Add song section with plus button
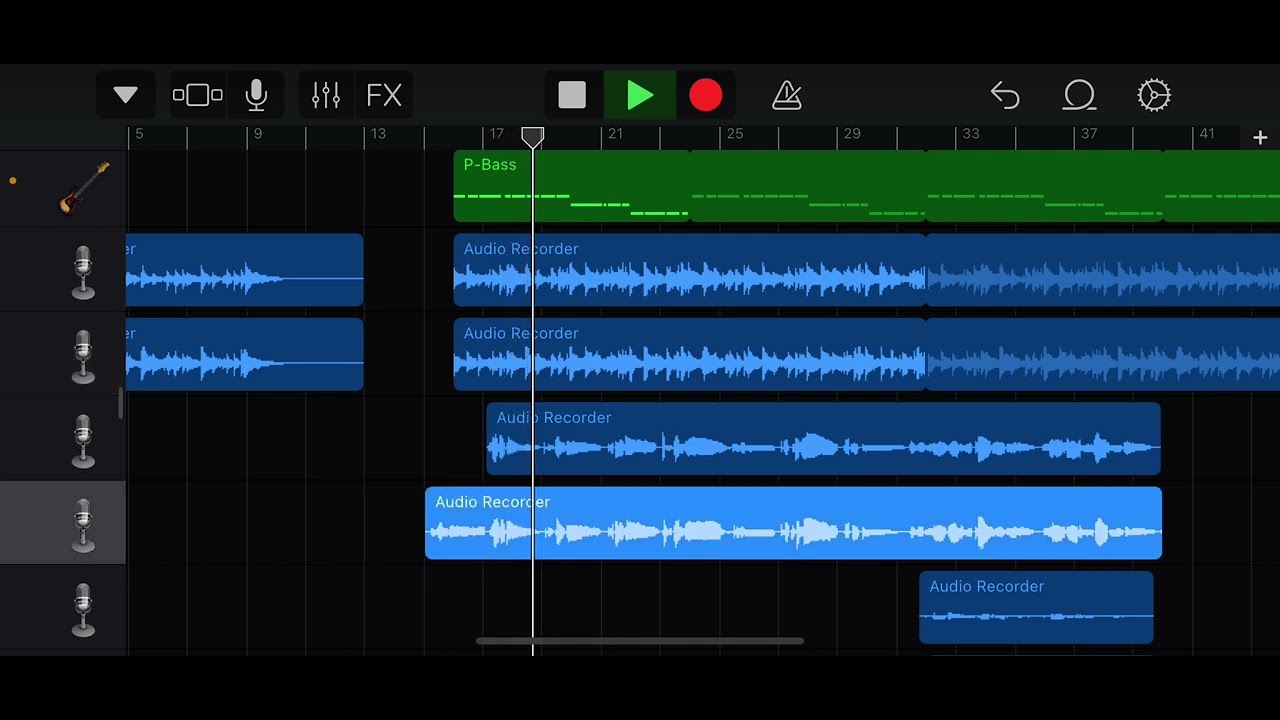 [1260, 138]
